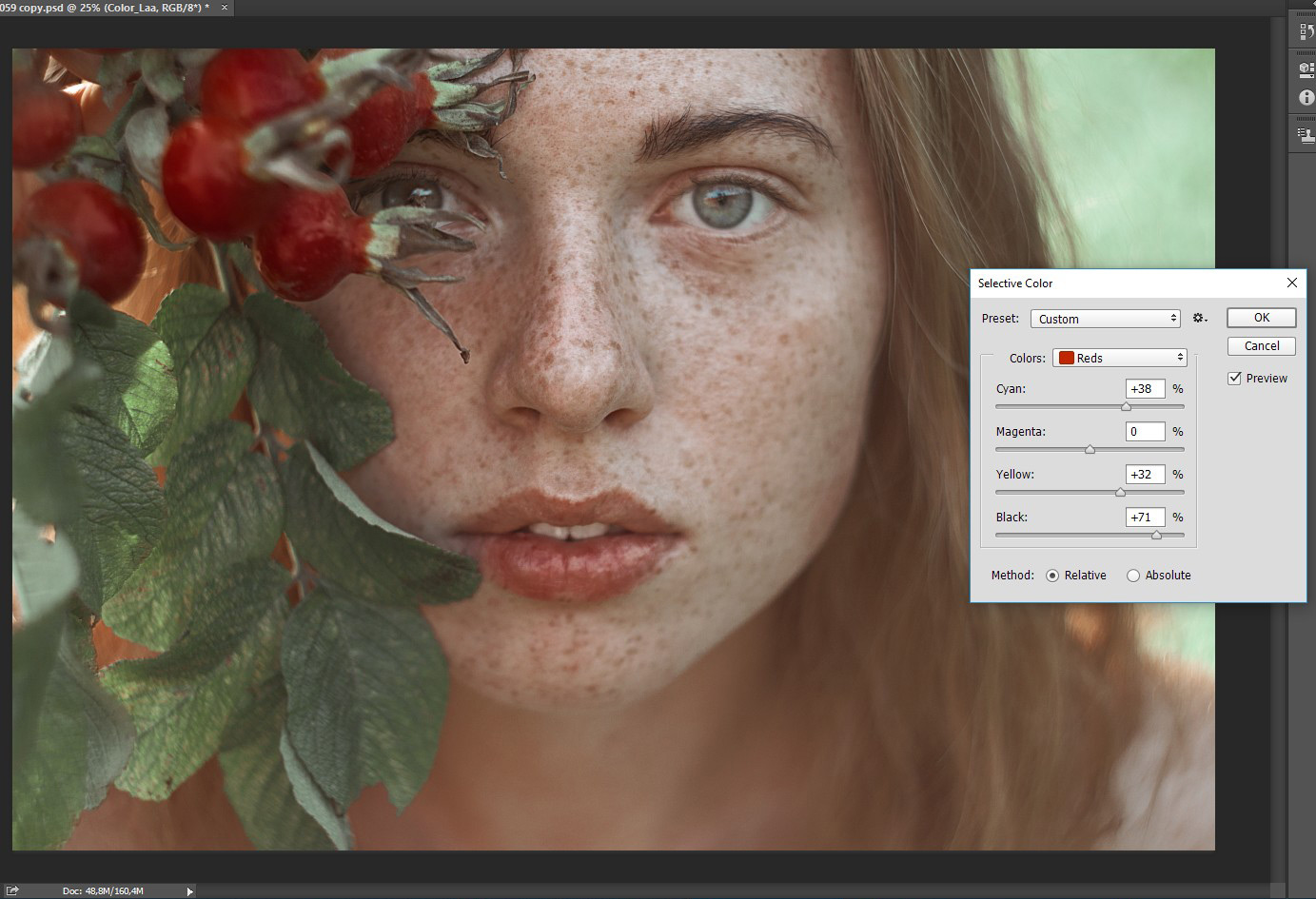
Task: Toggle the Preview checkbox
Action: 1235,378
